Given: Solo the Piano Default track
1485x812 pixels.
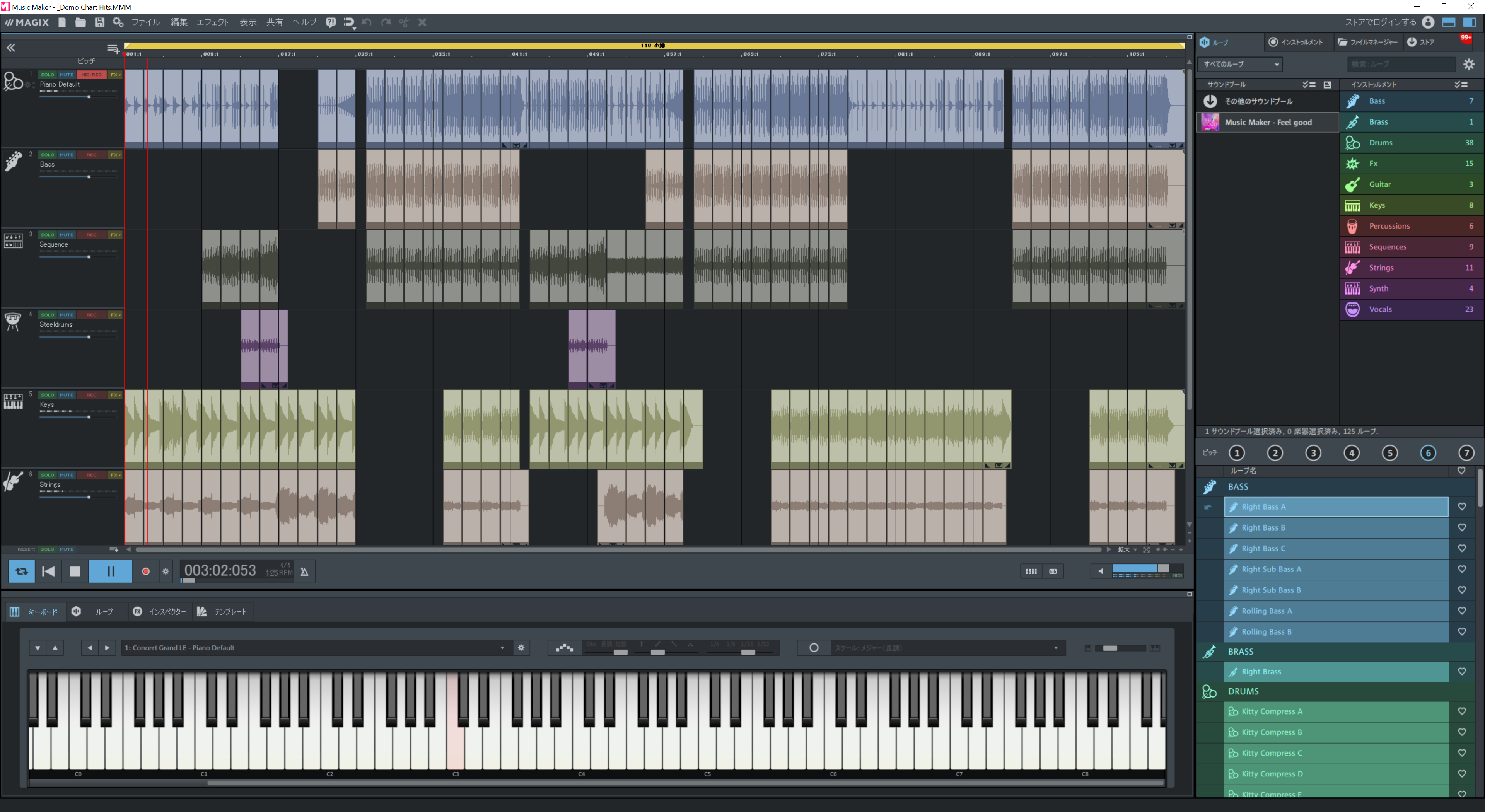Looking at the screenshot, I should click(47, 75).
